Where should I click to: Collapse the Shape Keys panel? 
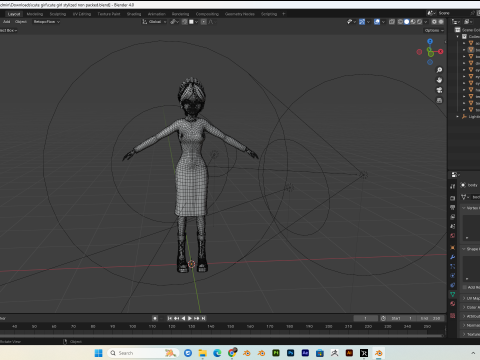pyautogui.click(x=464, y=249)
